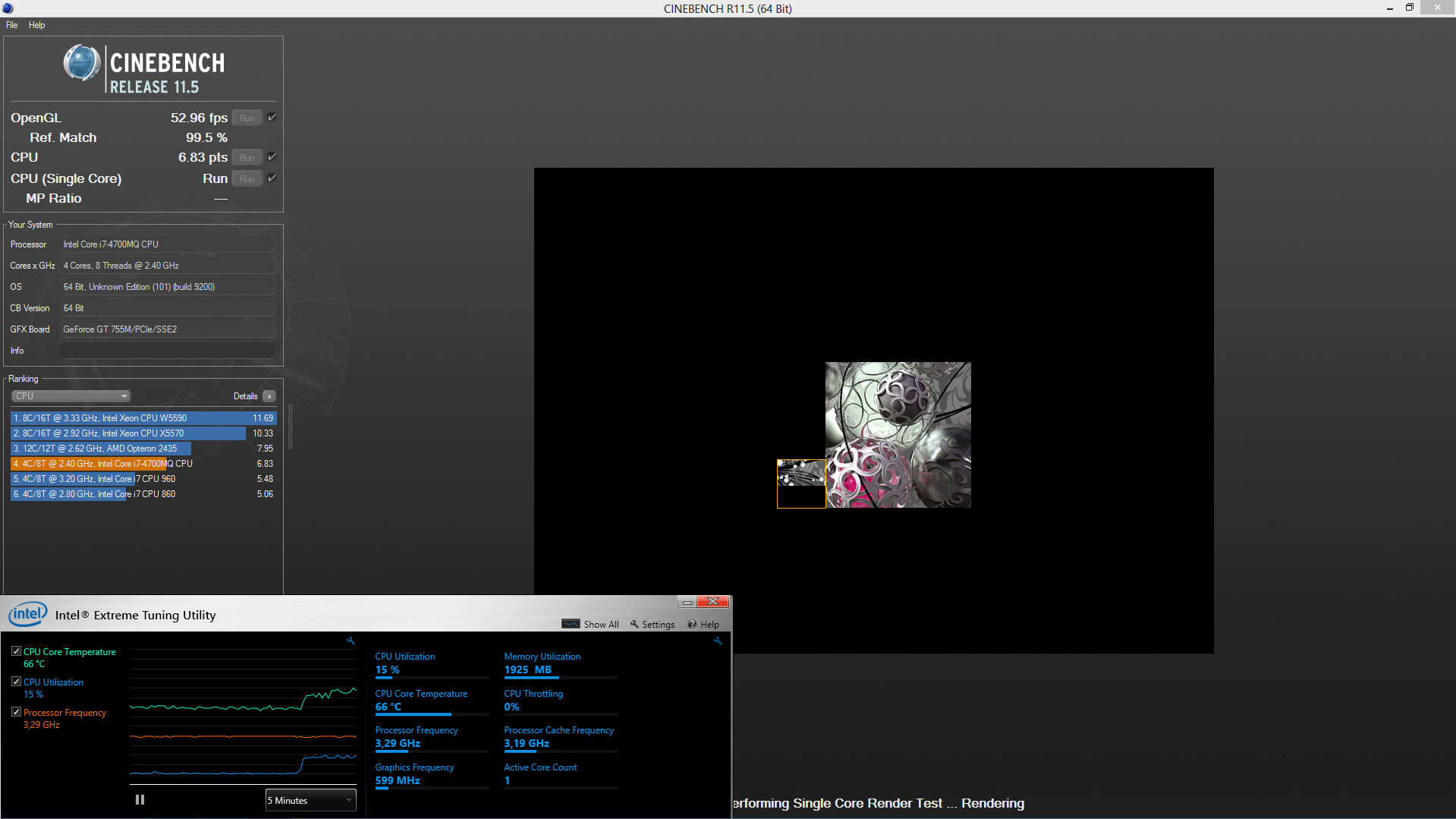Click the CPU Utilization 15 % monitor

[x=431, y=664]
